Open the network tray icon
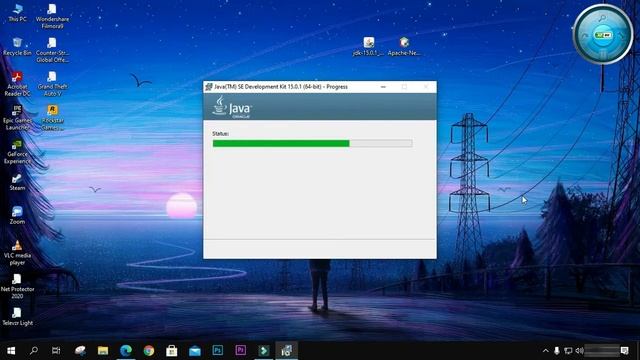Viewport: 640px width, 360px height. 568,351
